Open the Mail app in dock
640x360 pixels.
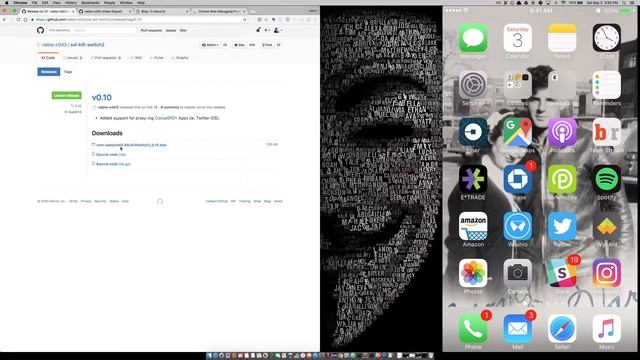(x=518, y=329)
